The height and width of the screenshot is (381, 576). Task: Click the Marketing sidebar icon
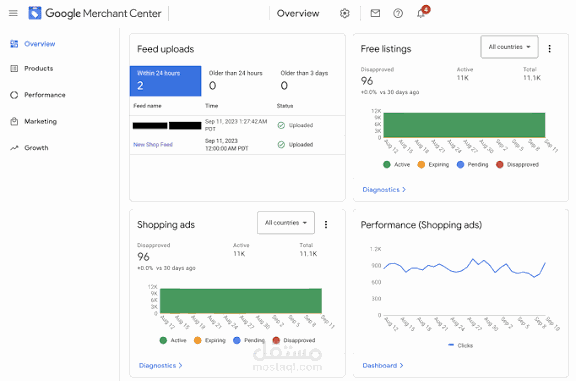coord(14,121)
